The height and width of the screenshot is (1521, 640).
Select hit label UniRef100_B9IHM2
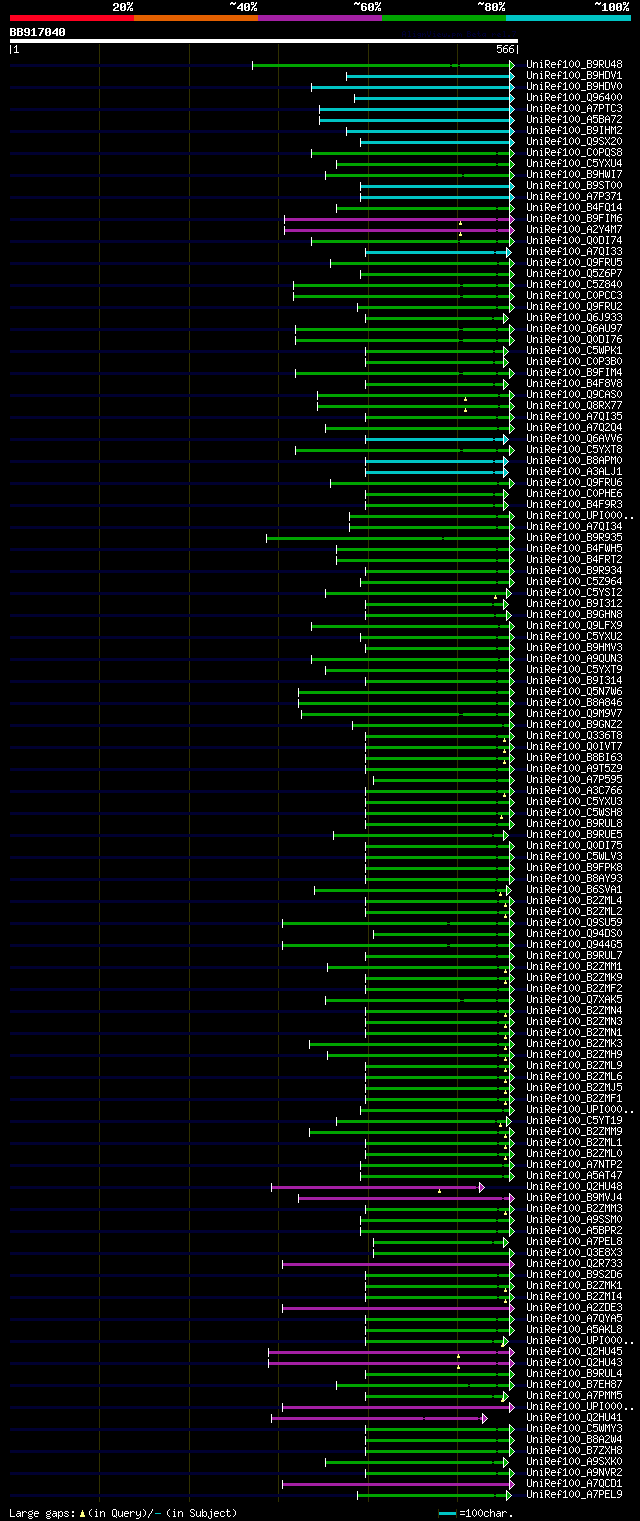click(574, 130)
